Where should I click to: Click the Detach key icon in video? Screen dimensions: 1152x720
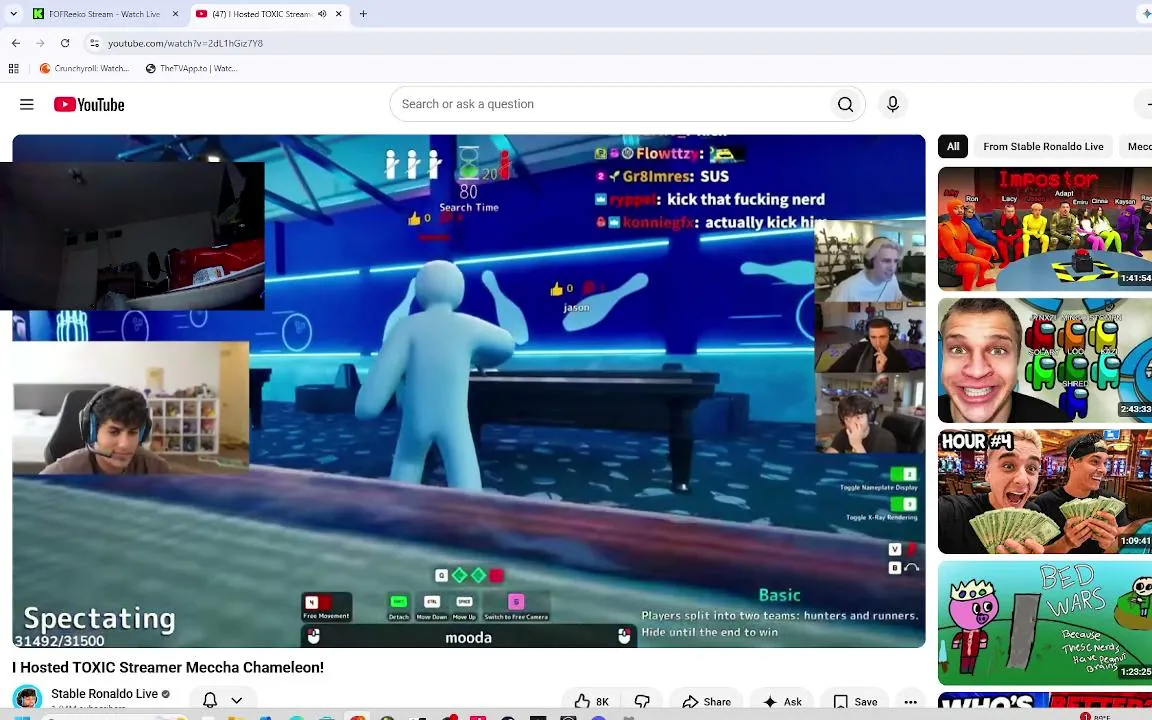399,601
